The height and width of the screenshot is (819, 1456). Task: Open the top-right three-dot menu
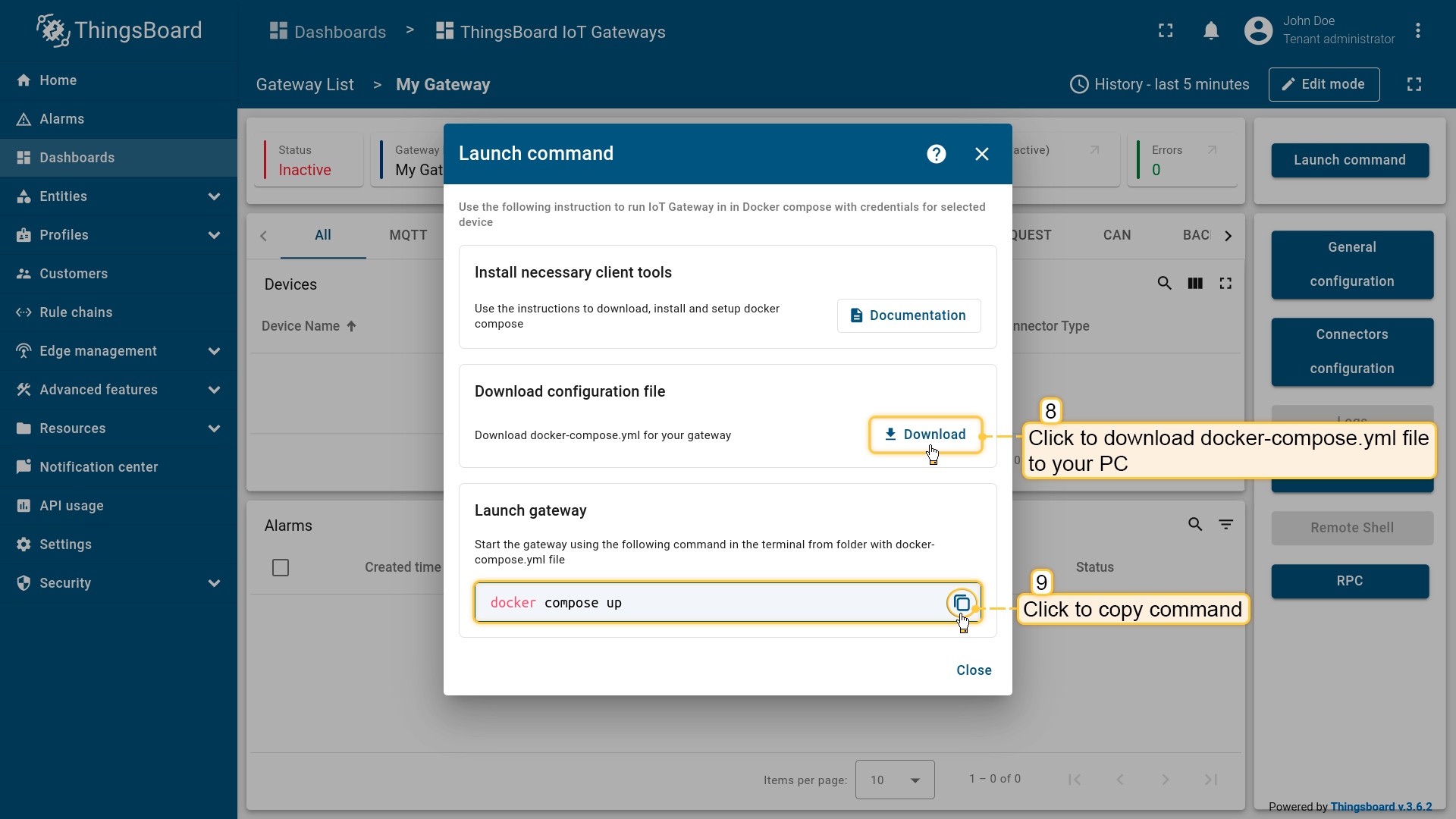click(1417, 30)
